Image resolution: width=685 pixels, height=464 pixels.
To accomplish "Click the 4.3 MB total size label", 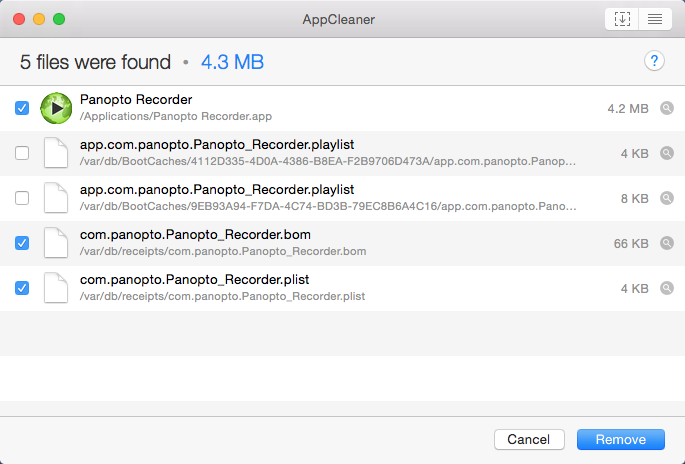I will (232, 62).
